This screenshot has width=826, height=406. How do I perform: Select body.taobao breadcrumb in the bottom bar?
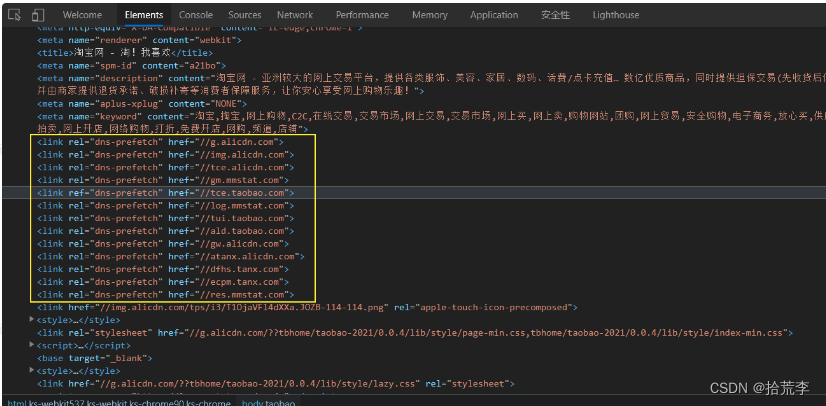(268, 403)
